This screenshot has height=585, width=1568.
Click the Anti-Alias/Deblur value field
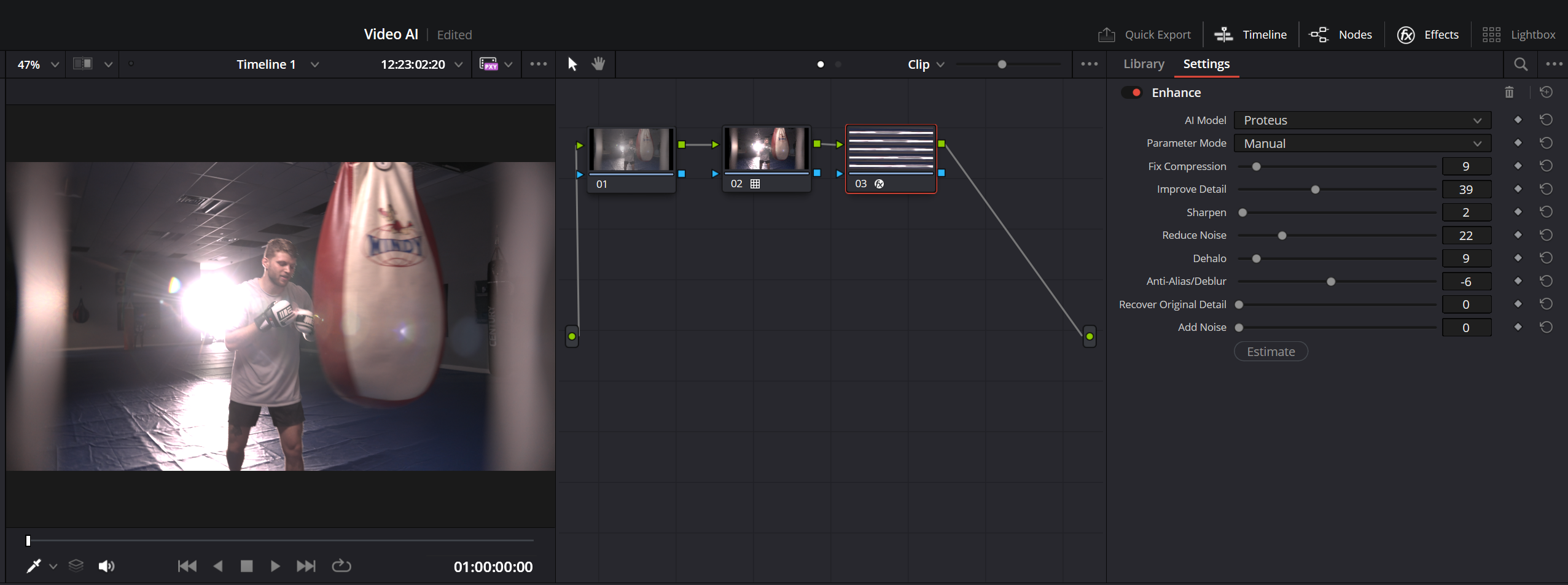1466,282
